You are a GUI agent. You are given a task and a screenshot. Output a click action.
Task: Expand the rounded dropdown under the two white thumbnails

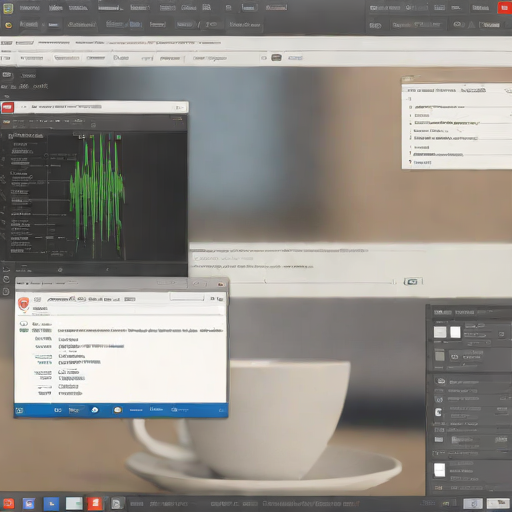click(478, 343)
